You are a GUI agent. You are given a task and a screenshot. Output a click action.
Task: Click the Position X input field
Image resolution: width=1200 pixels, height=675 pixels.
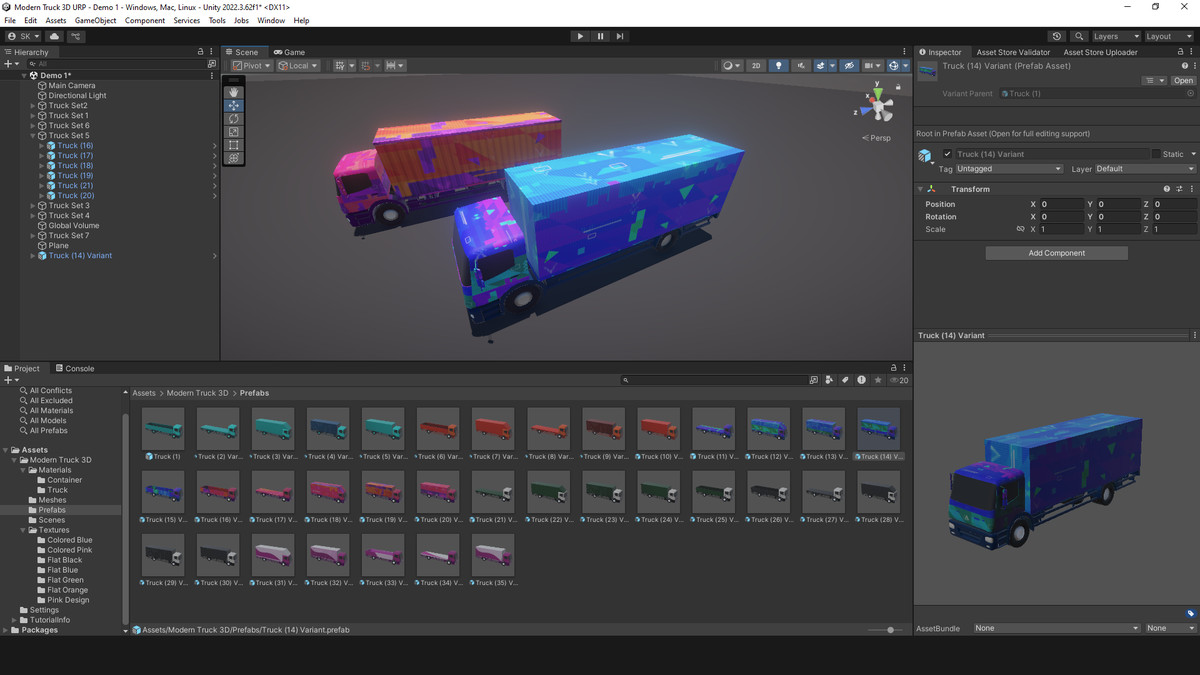coord(1061,204)
